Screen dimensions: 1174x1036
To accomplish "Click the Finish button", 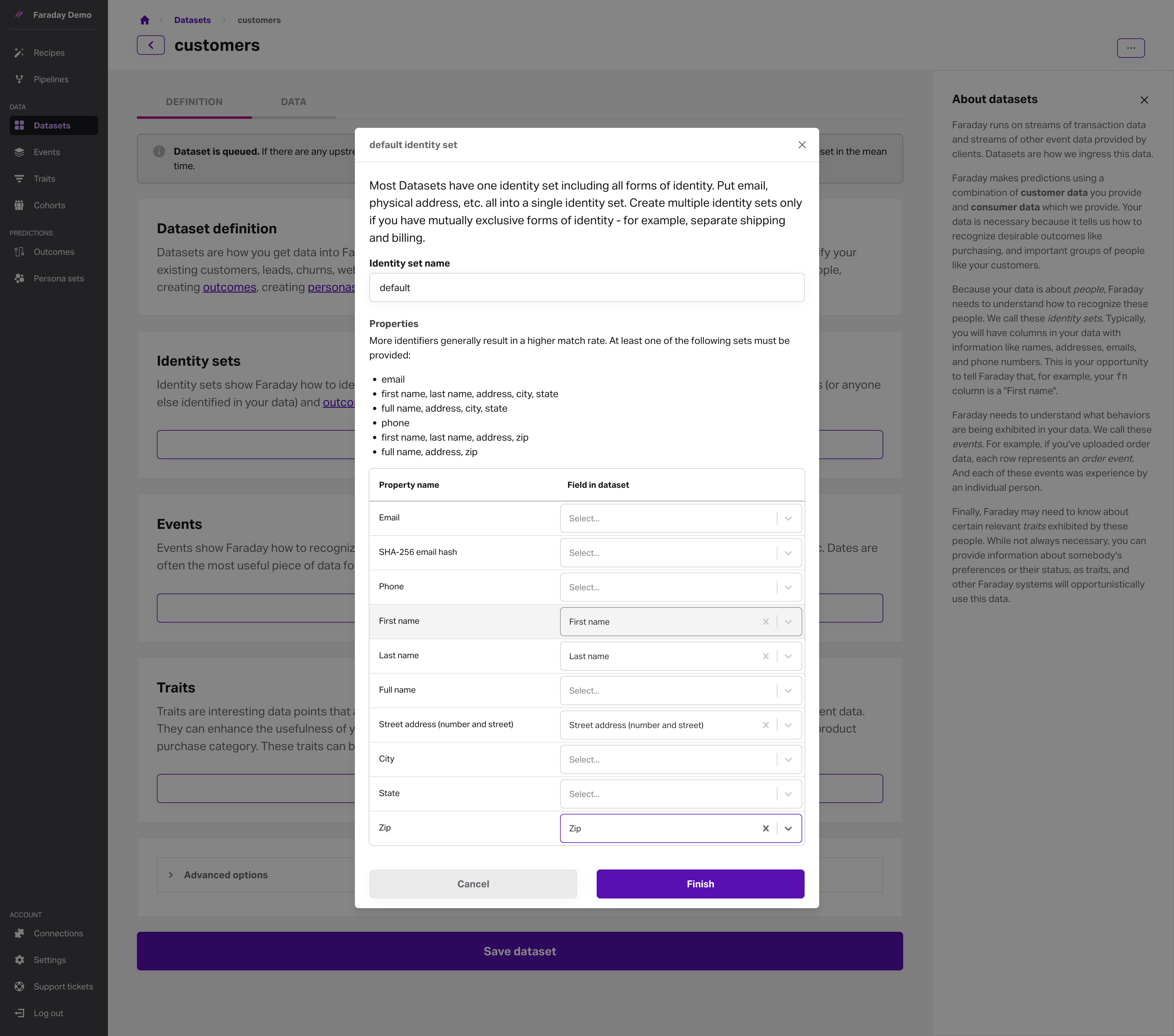I will click(700, 884).
